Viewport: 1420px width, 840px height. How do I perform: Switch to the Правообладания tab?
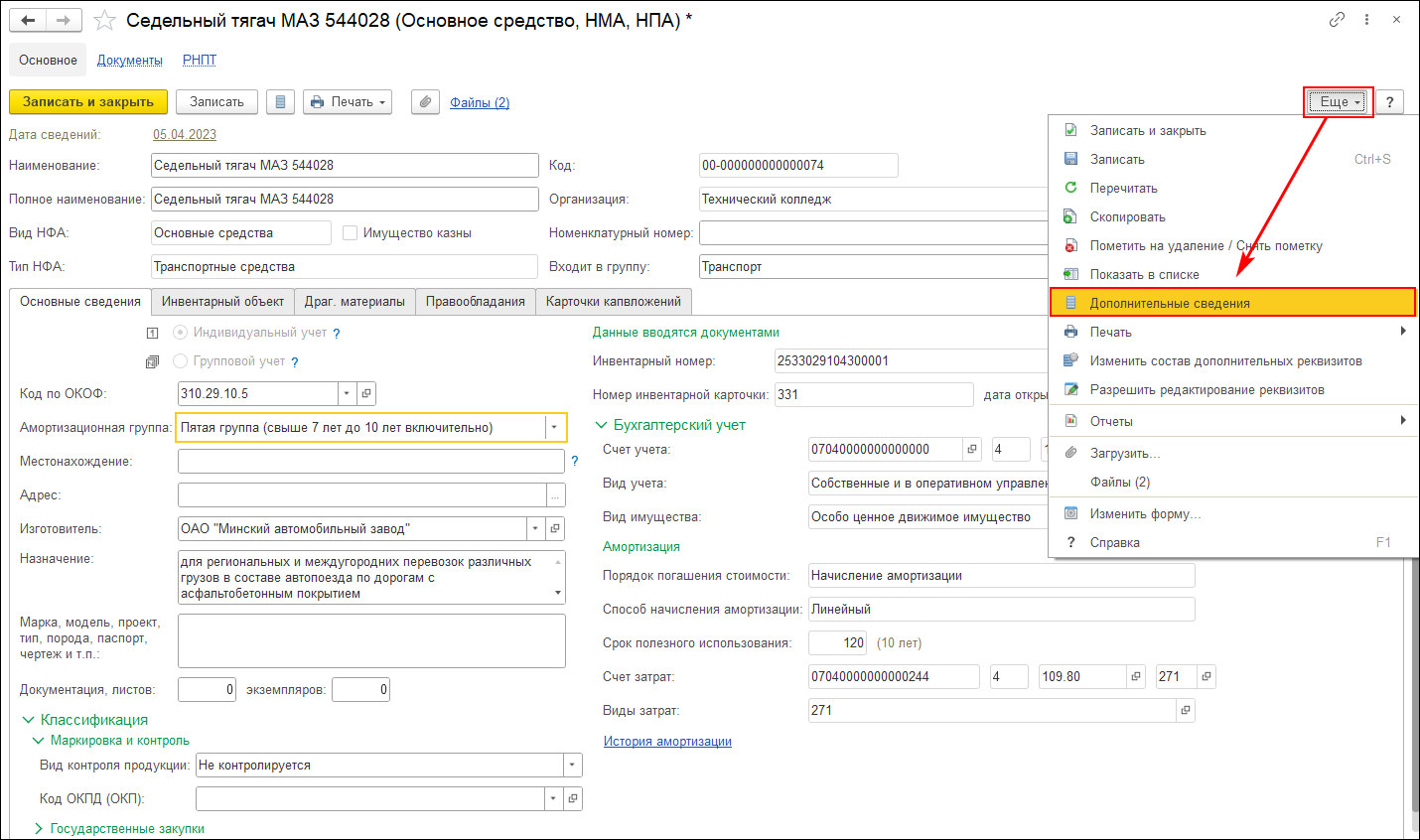pos(475,301)
